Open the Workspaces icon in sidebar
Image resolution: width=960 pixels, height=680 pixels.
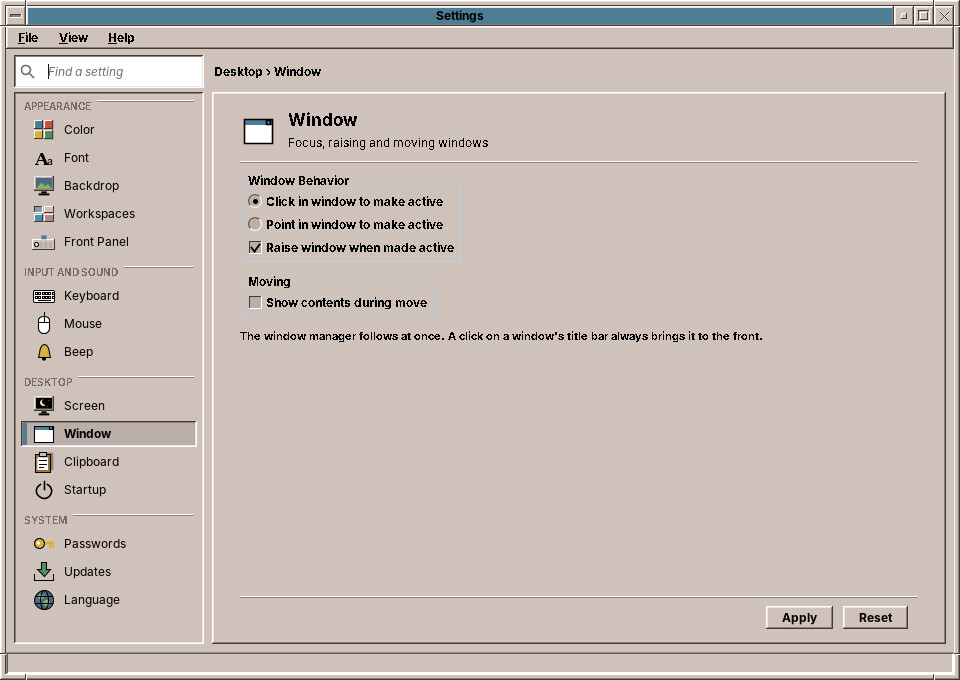point(43,214)
